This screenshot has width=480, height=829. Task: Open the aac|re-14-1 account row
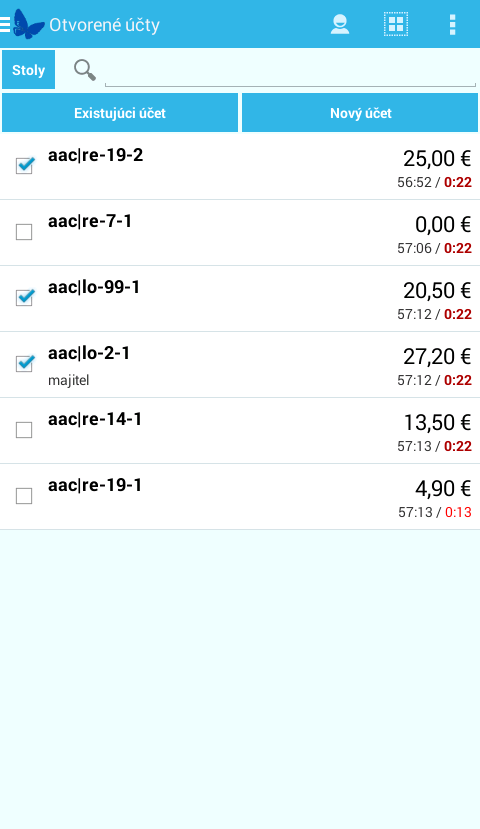[x=240, y=431]
